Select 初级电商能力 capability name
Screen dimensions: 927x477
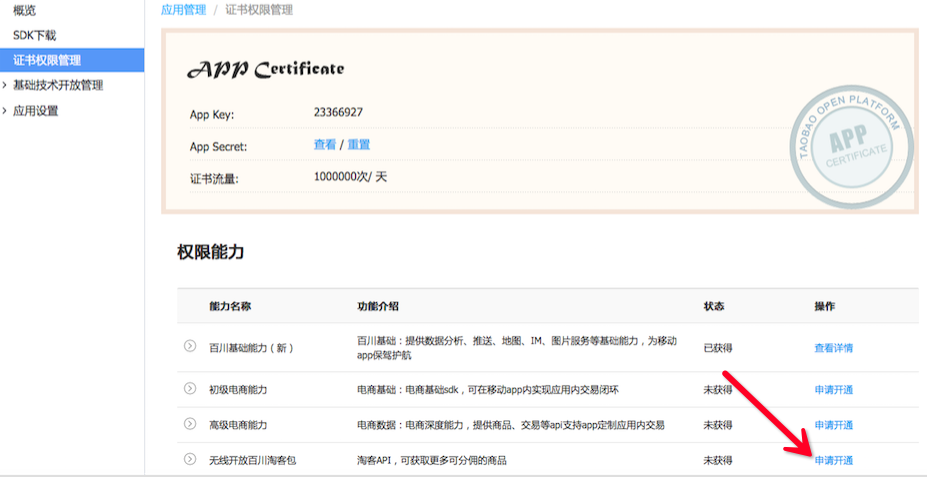tap(238, 390)
